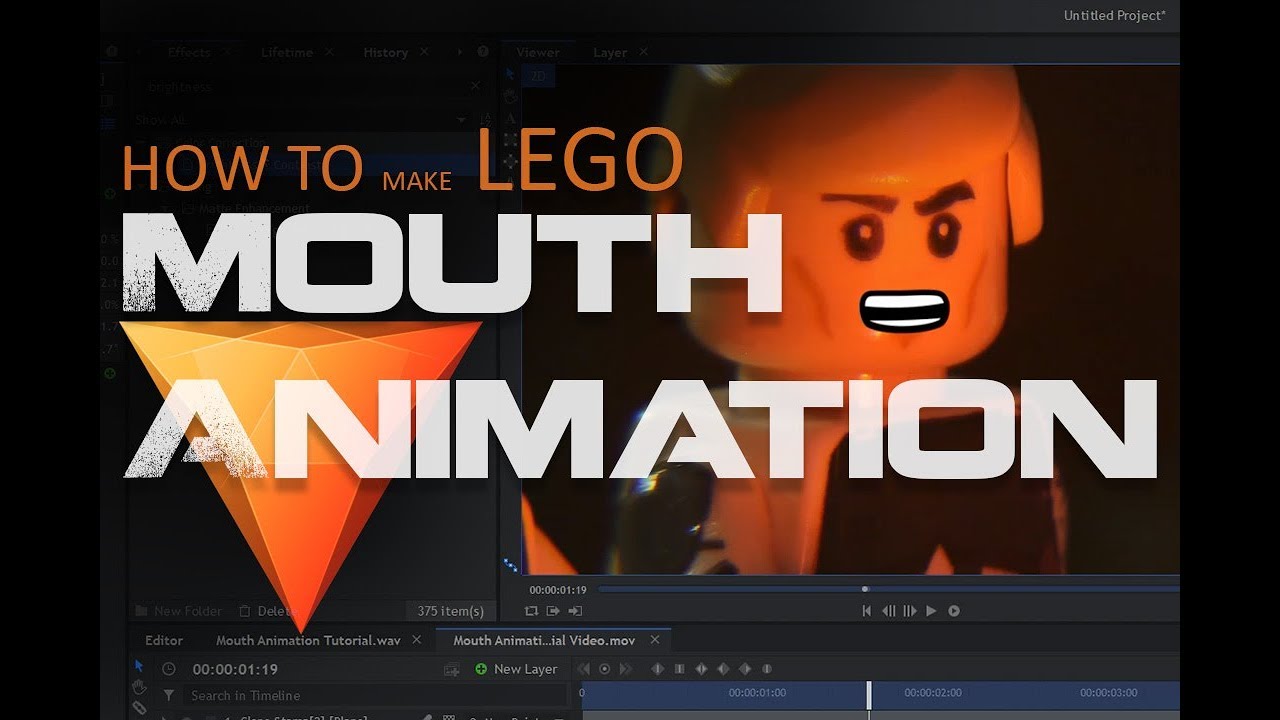Click the fourth keyframe interpolation diamond icon
This screenshot has width=1280, height=720.
click(x=723, y=669)
